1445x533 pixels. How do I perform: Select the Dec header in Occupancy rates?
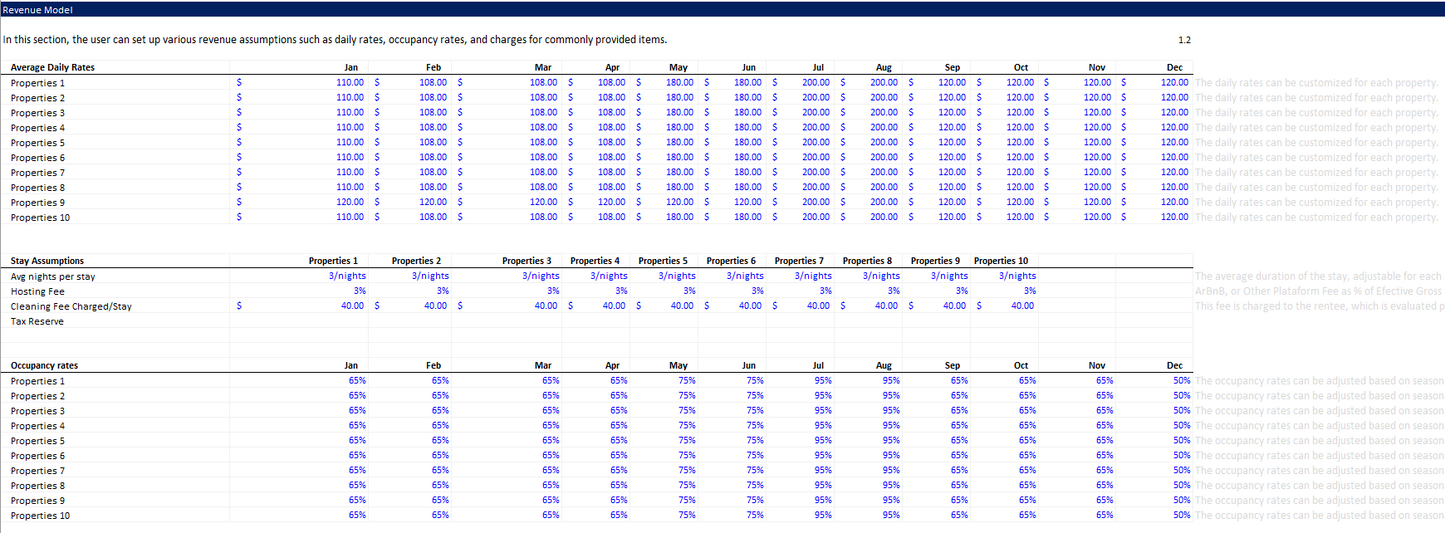[1175, 366]
